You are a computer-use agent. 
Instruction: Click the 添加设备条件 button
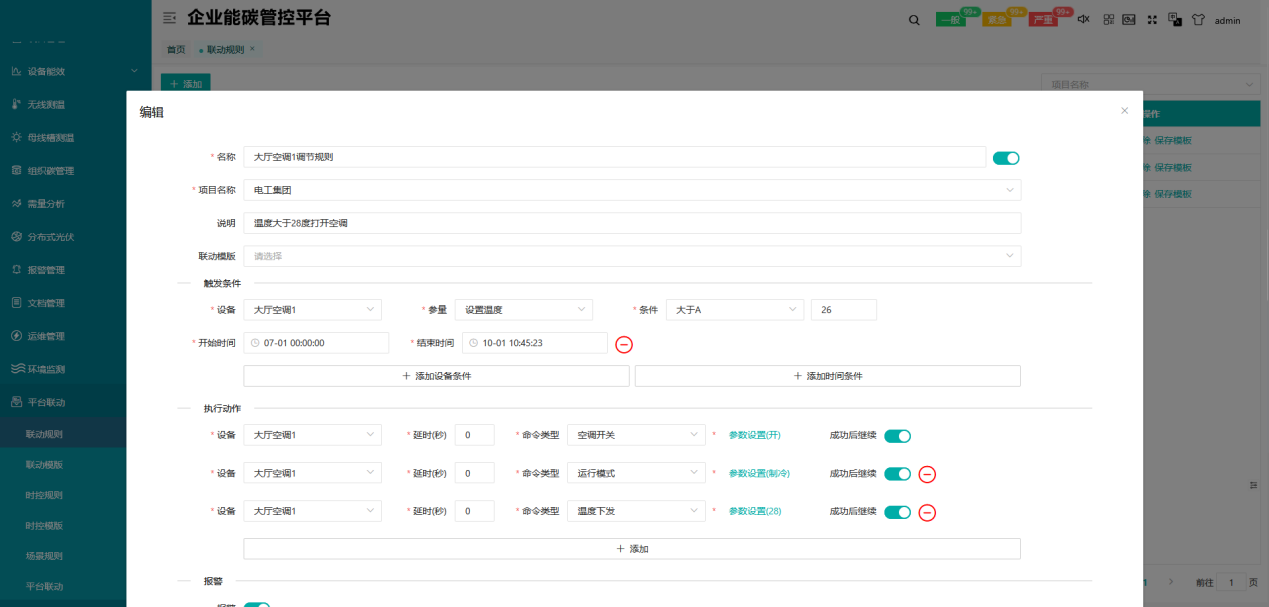click(x=436, y=376)
